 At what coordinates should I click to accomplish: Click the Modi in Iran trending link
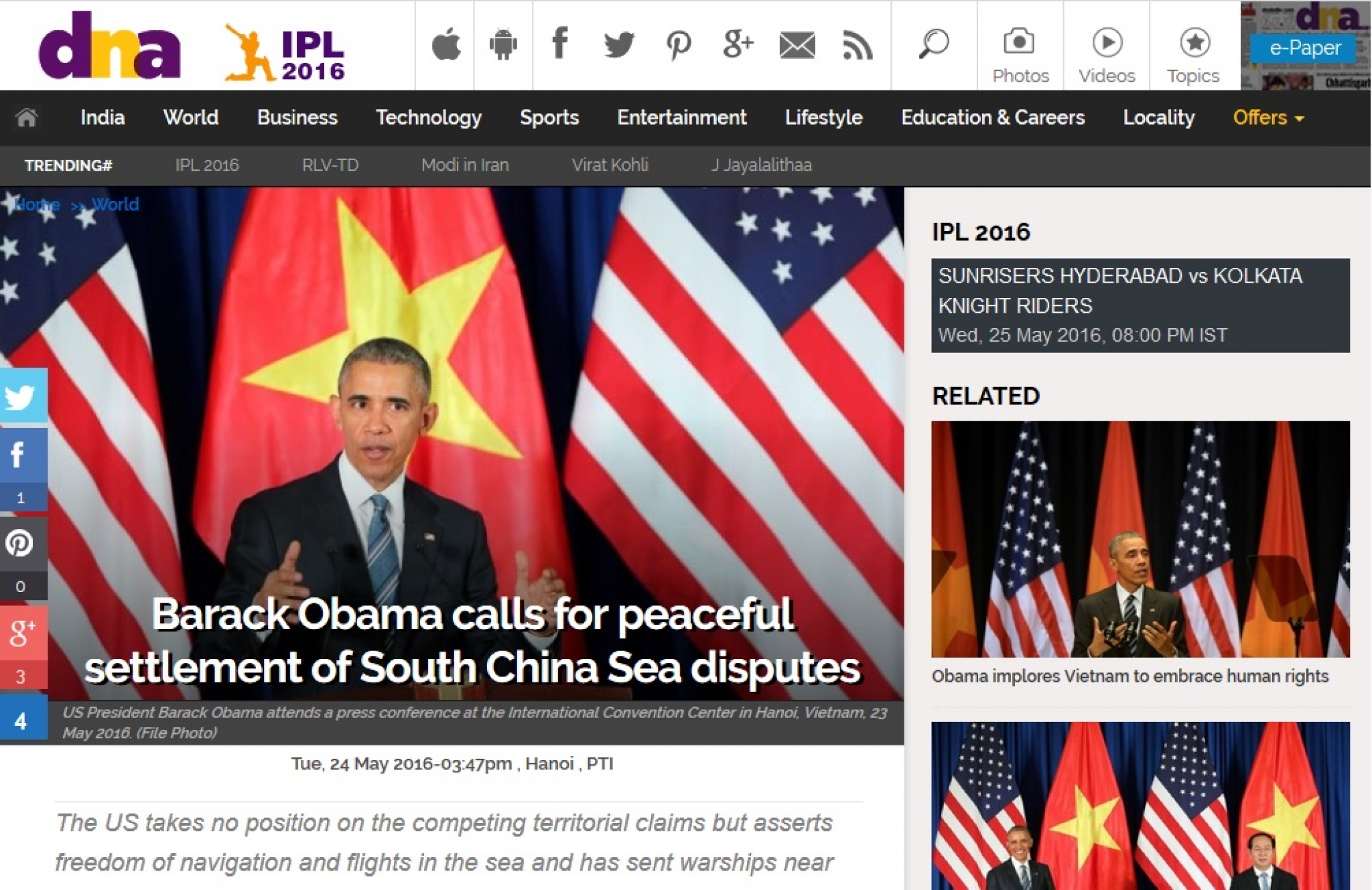(465, 165)
